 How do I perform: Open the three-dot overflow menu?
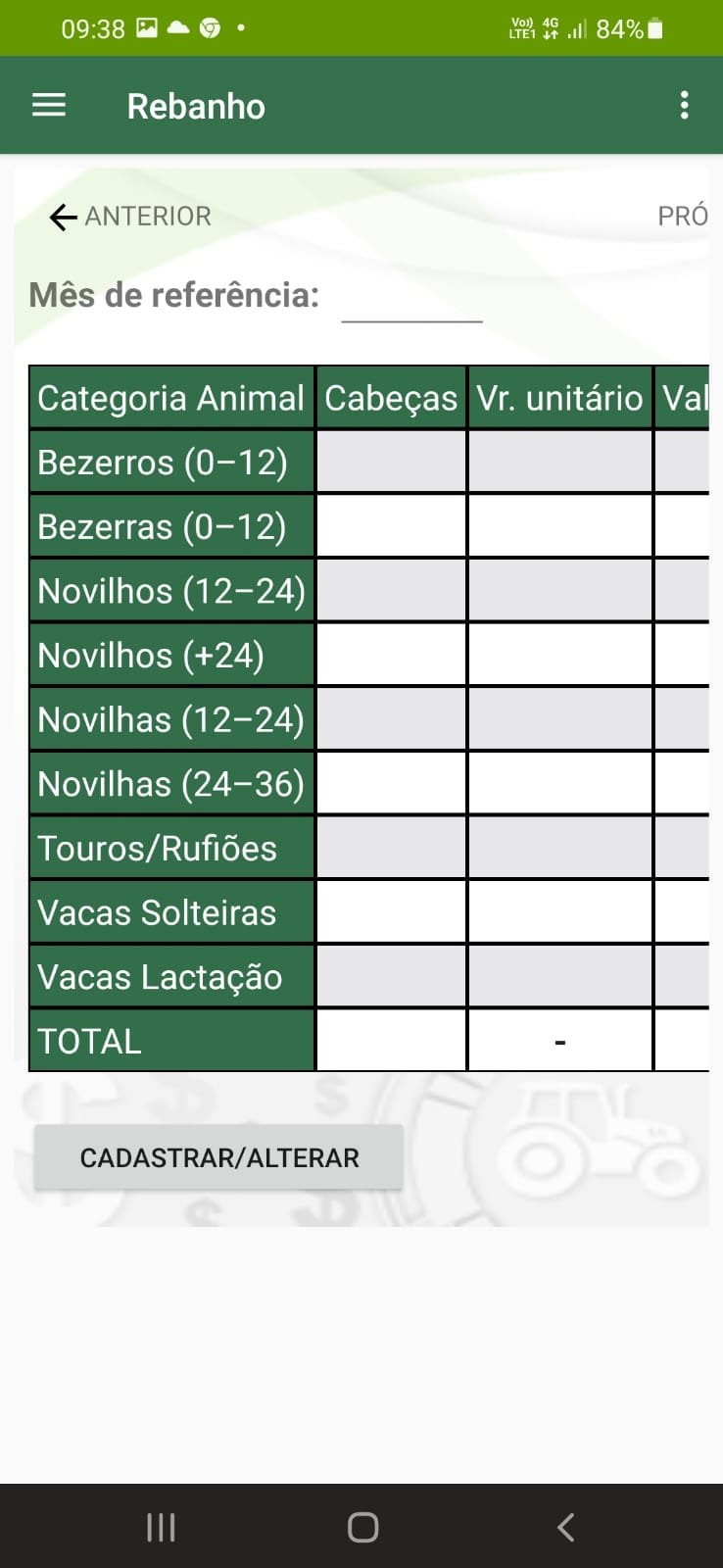(684, 106)
